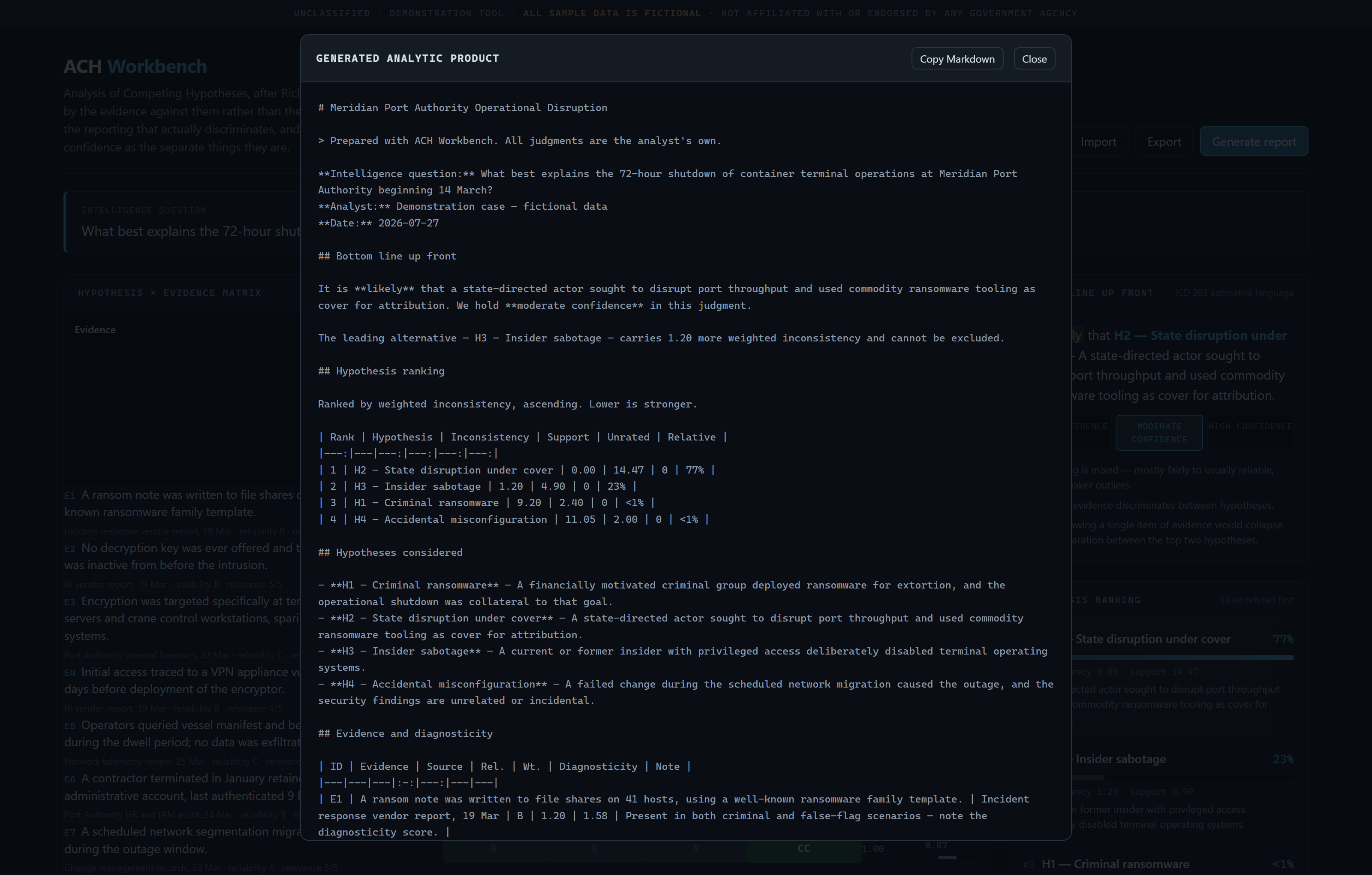Select the High Confidence option behind the dialog
Screen dimensions: 1372x875
point(1250,433)
